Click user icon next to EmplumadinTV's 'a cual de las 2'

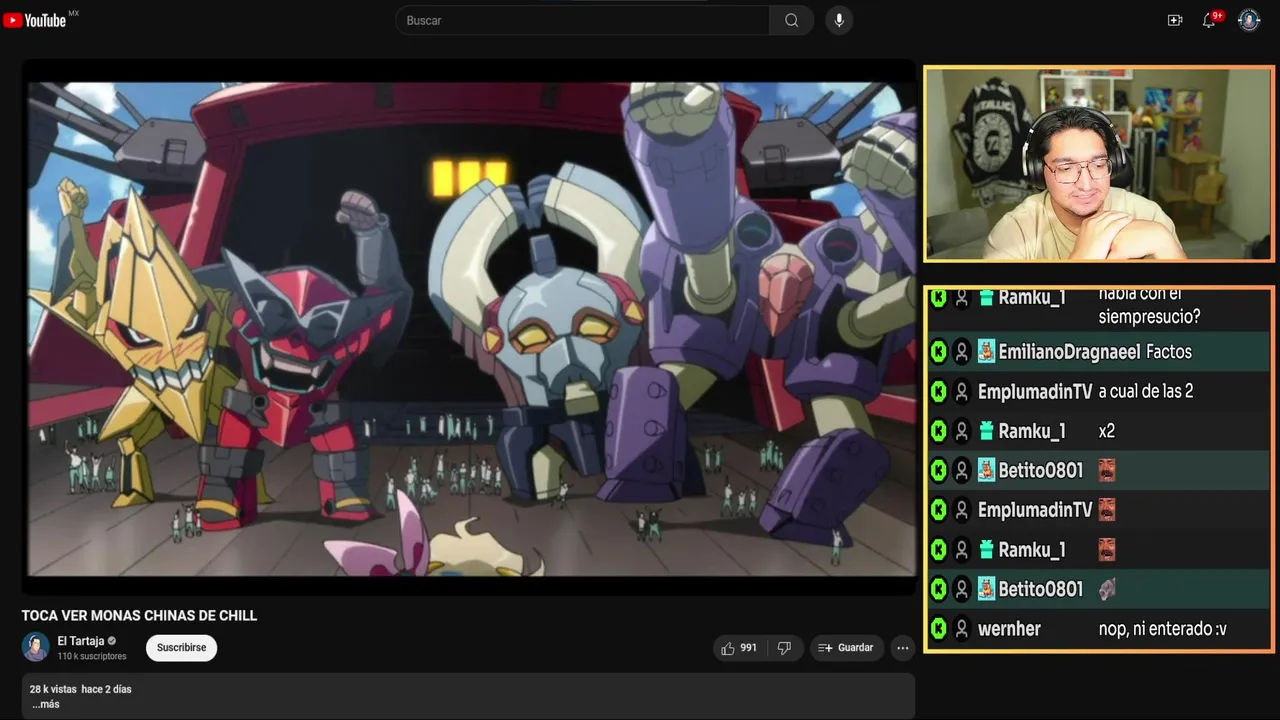click(962, 391)
